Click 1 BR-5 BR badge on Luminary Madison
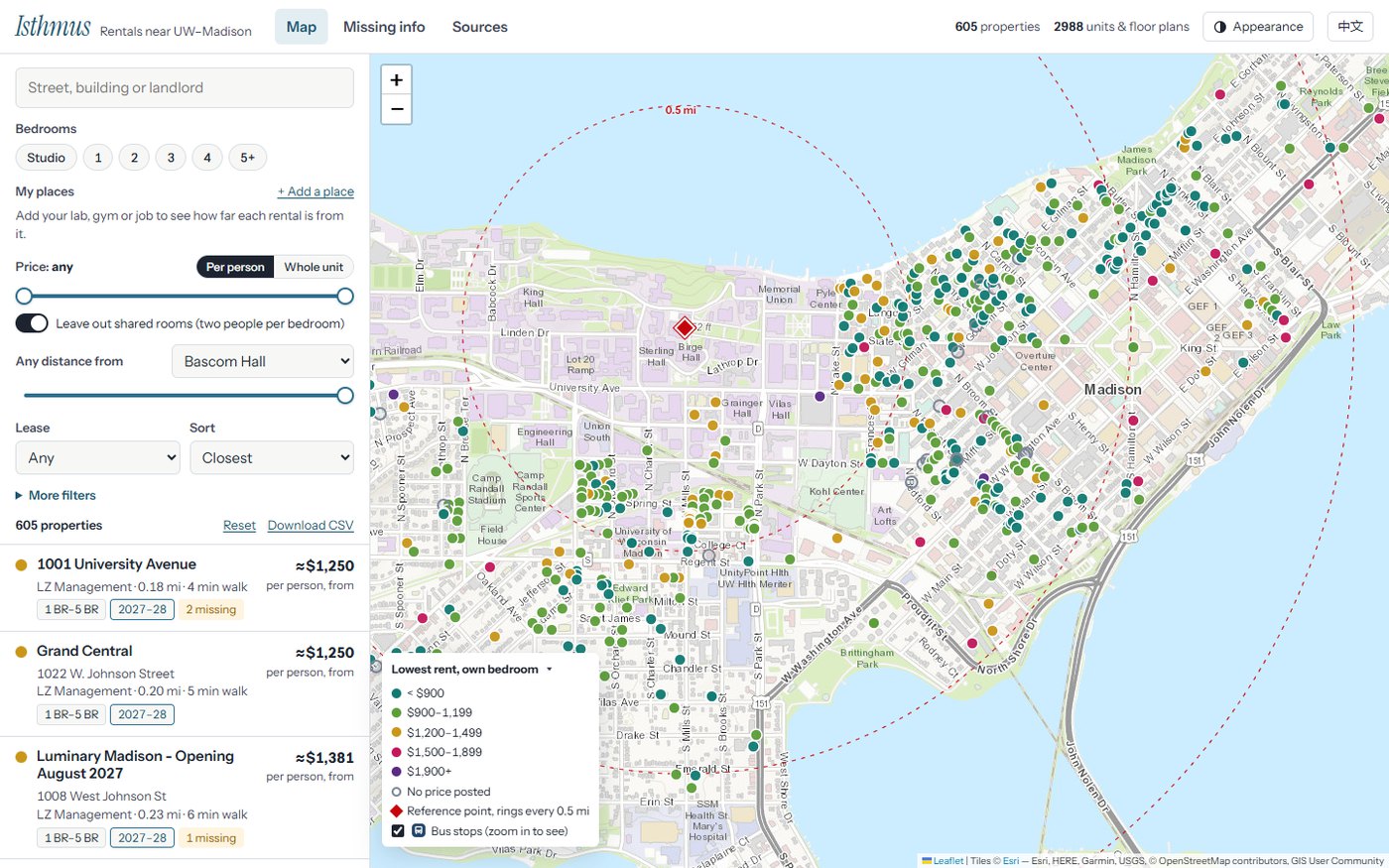 (x=71, y=838)
